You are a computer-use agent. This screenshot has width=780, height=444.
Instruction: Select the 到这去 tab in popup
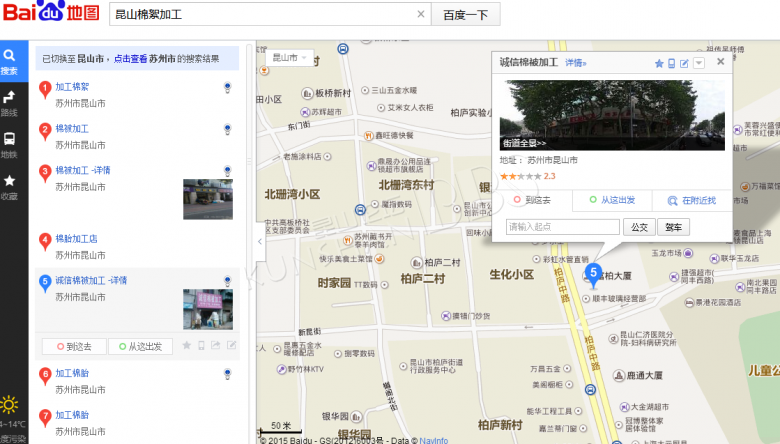click(532, 200)
